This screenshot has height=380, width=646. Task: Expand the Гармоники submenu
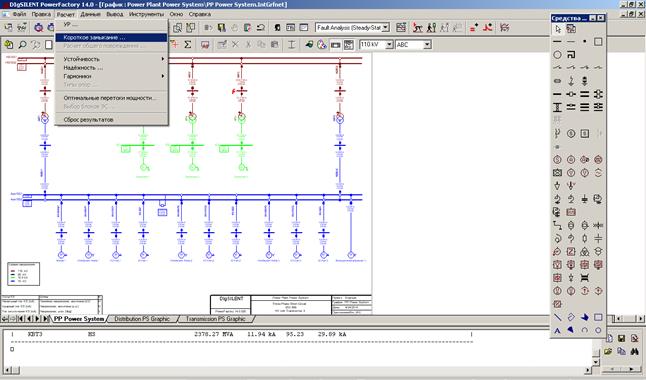[112, 76]
